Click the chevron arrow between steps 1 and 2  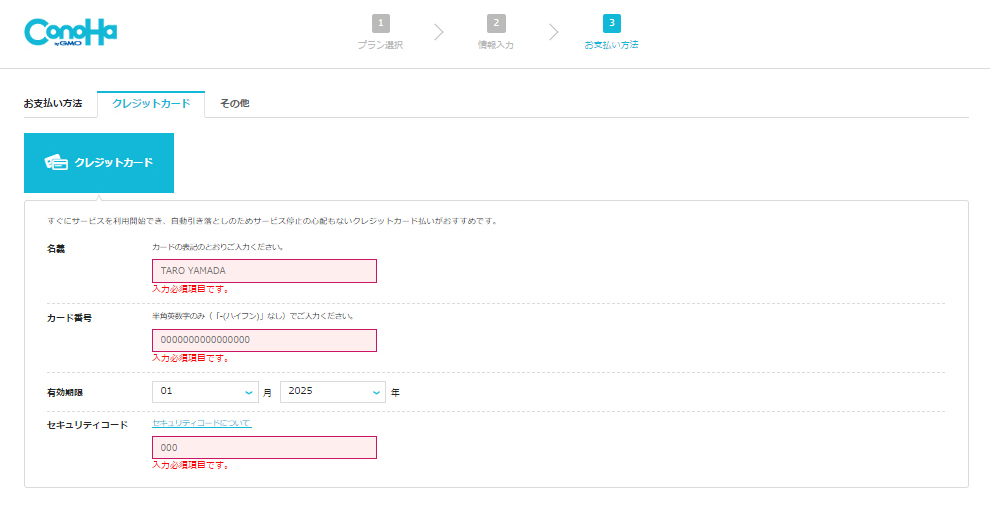(439, 32)
